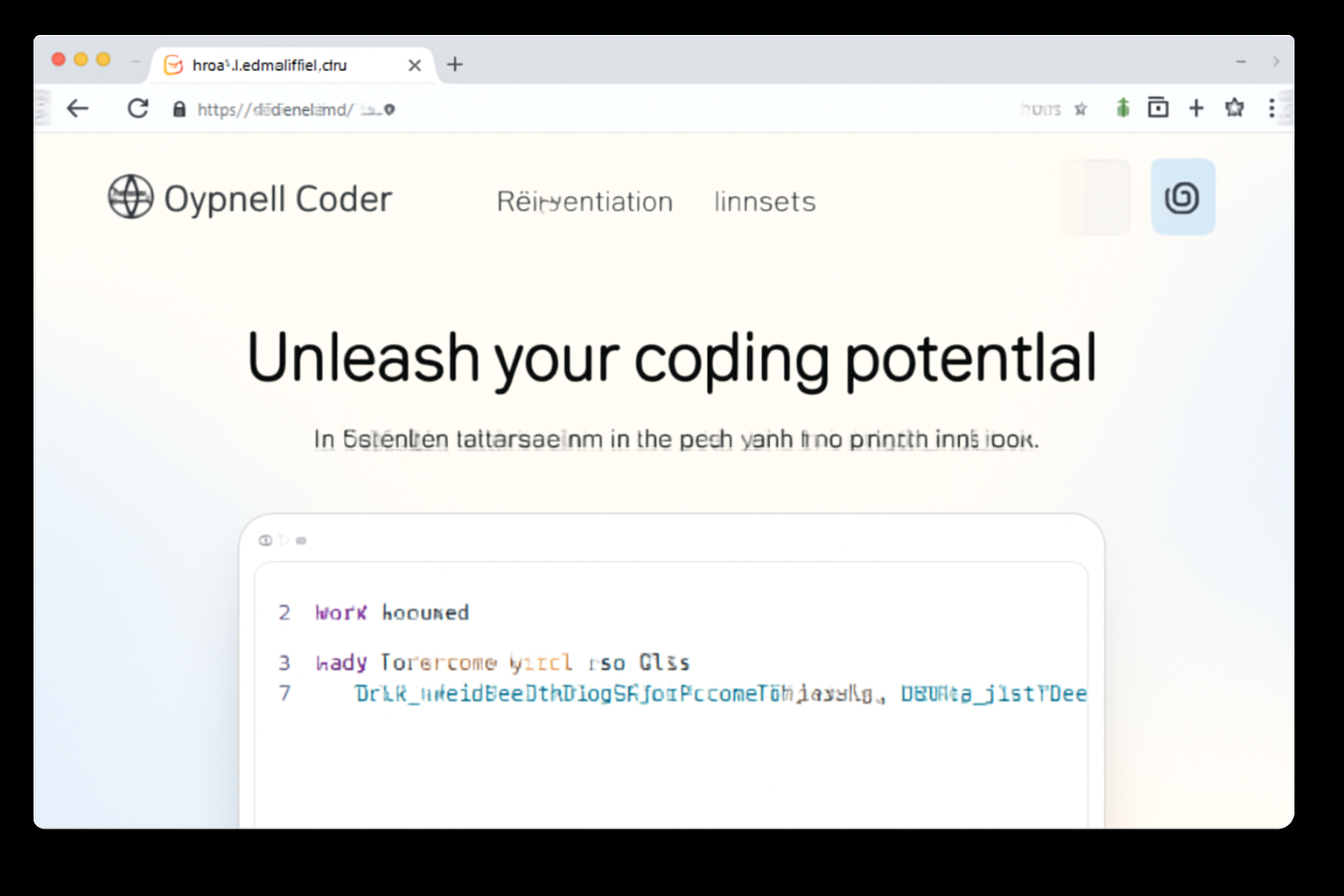The height and width of the screenshot is (896, 1344).
Task: Click the blue spiral icon button
Action: pos(1182,197)
